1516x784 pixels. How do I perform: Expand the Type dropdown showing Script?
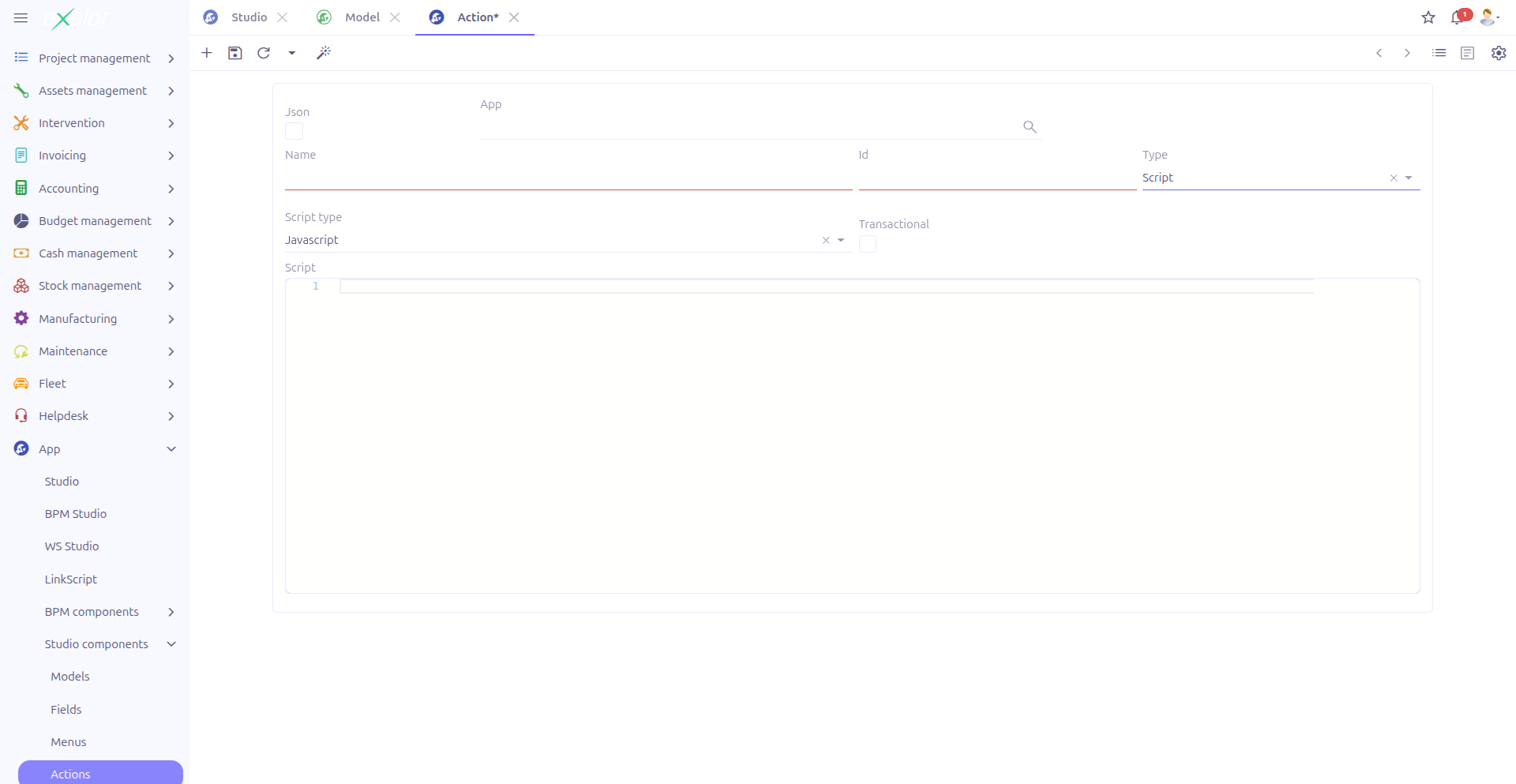click(1410, 178)
